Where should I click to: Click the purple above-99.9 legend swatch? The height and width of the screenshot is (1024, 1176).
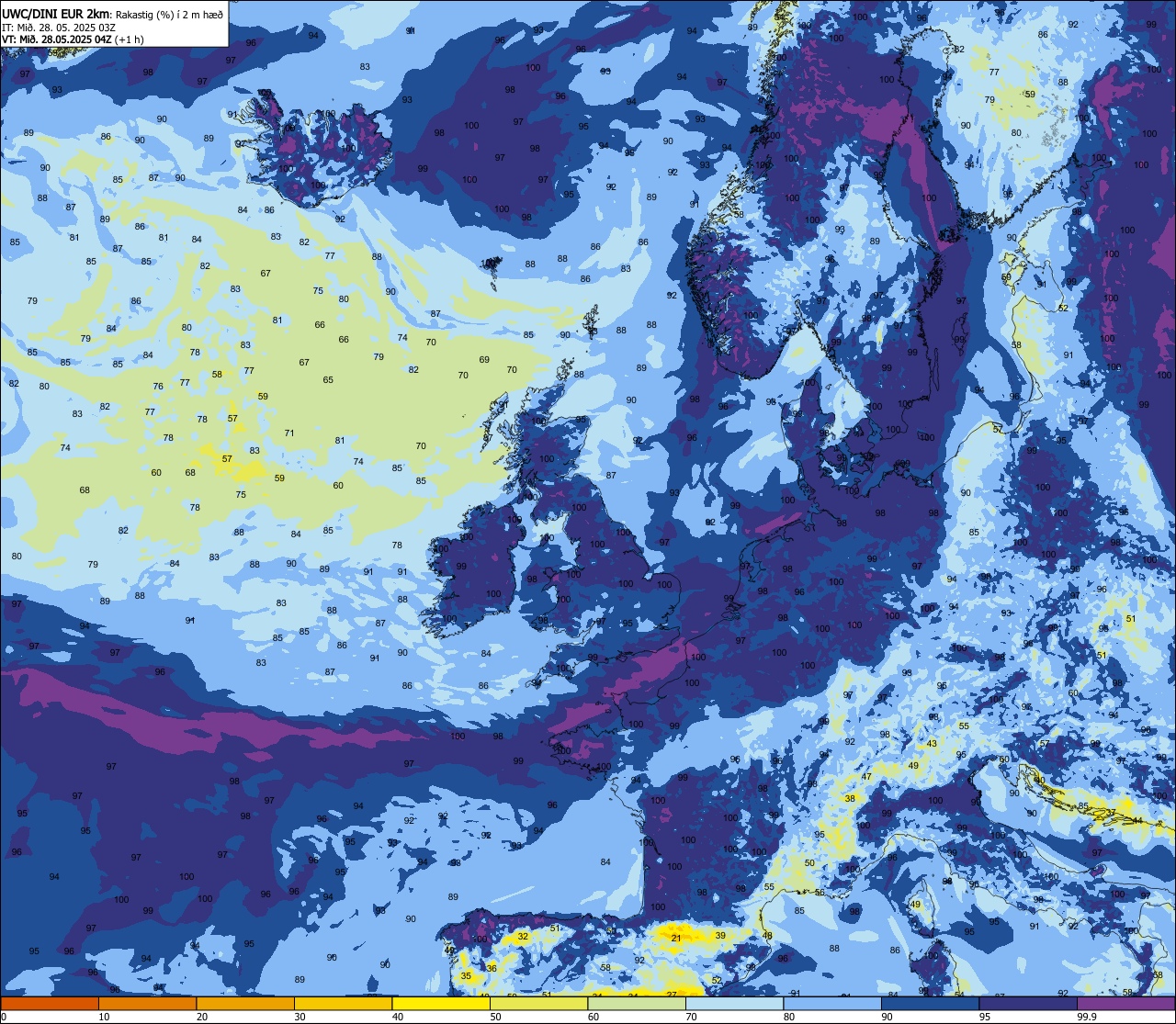click(1125, 1003)
